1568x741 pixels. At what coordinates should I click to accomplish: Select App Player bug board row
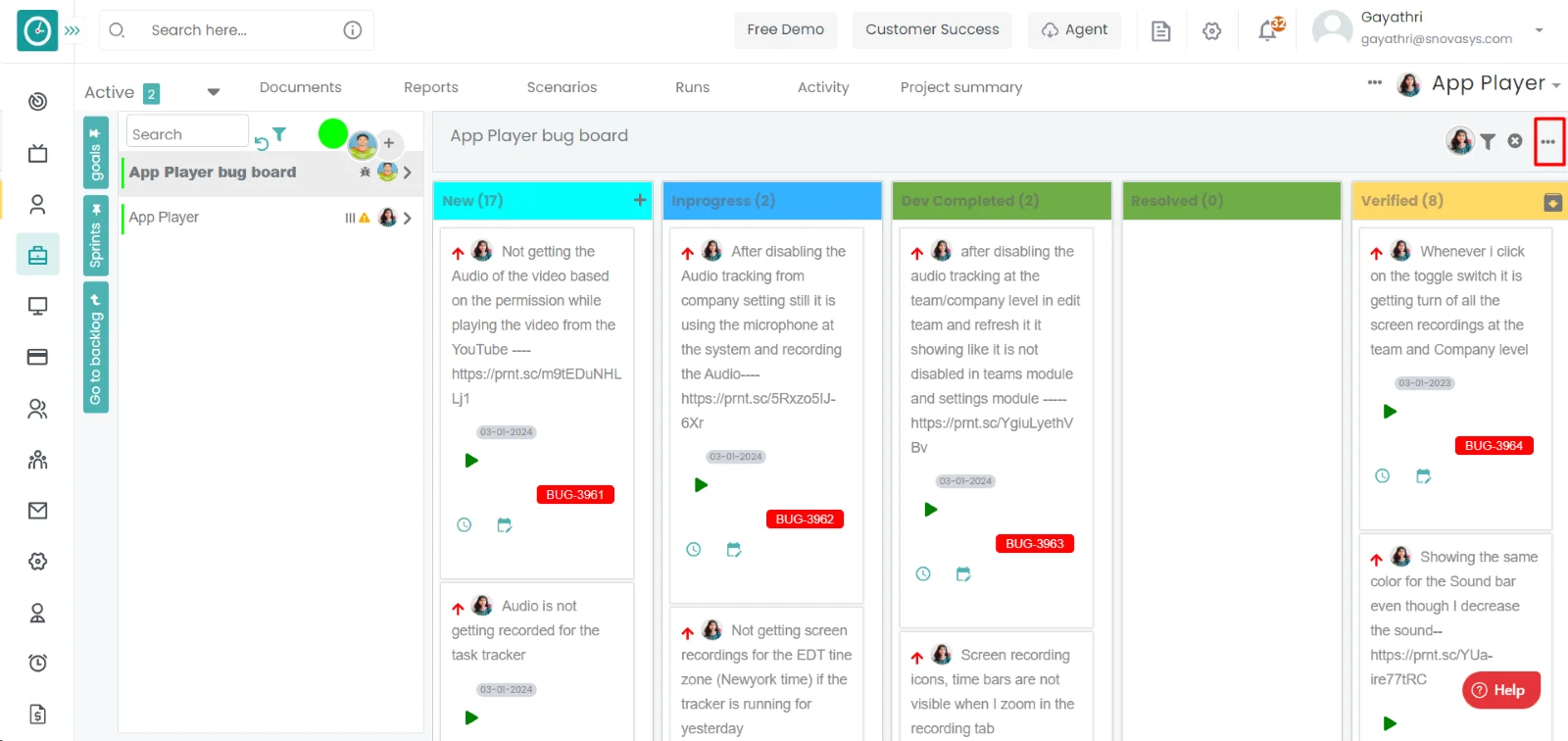pos(271,173)
